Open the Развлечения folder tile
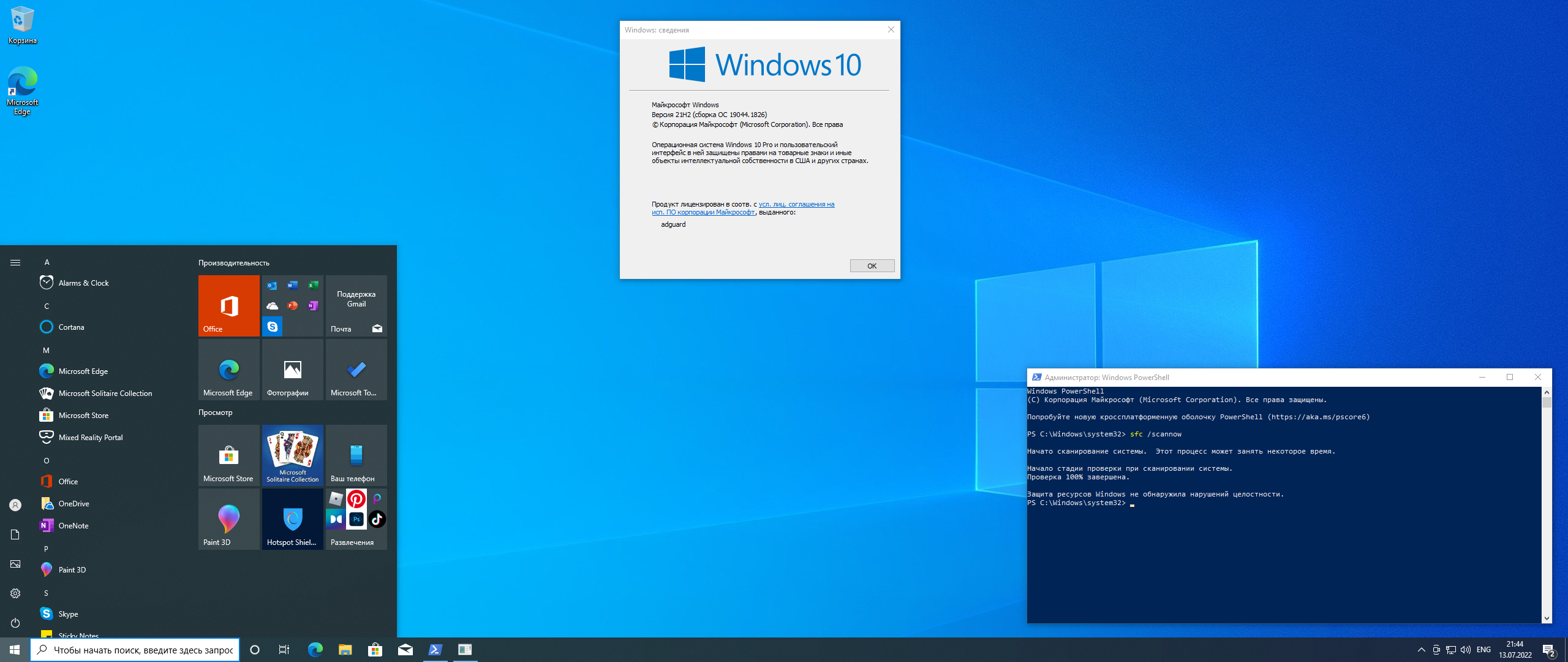 tap(356, 519)
